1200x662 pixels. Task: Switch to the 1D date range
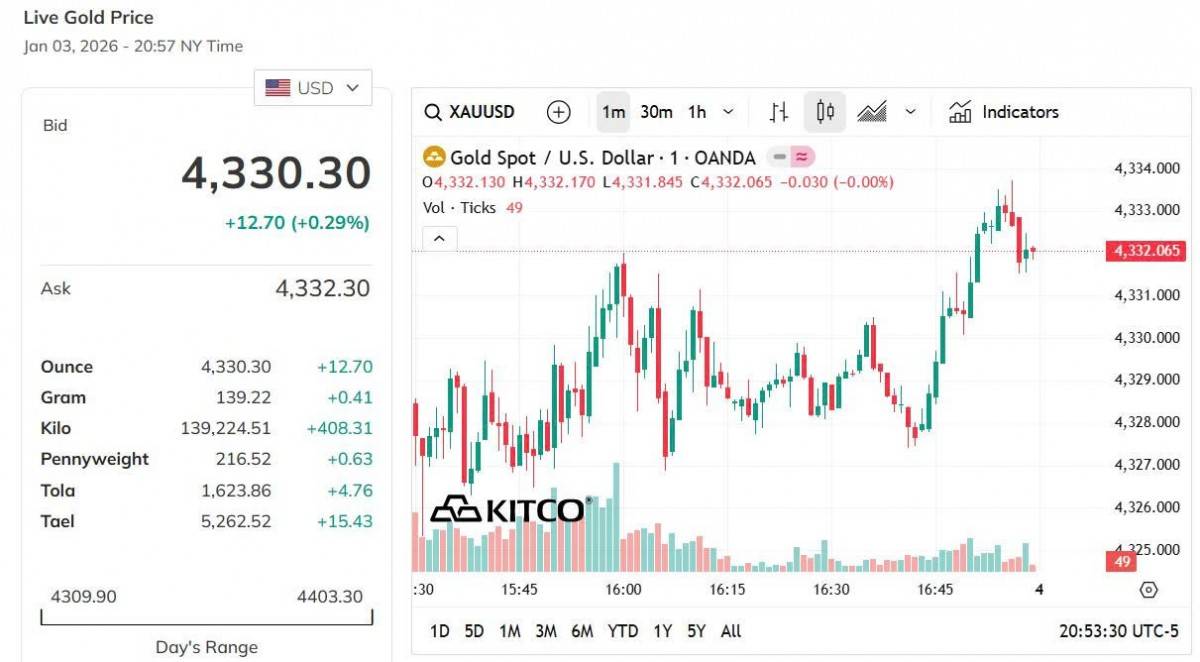pyautogui.click(x=439, y=631)
